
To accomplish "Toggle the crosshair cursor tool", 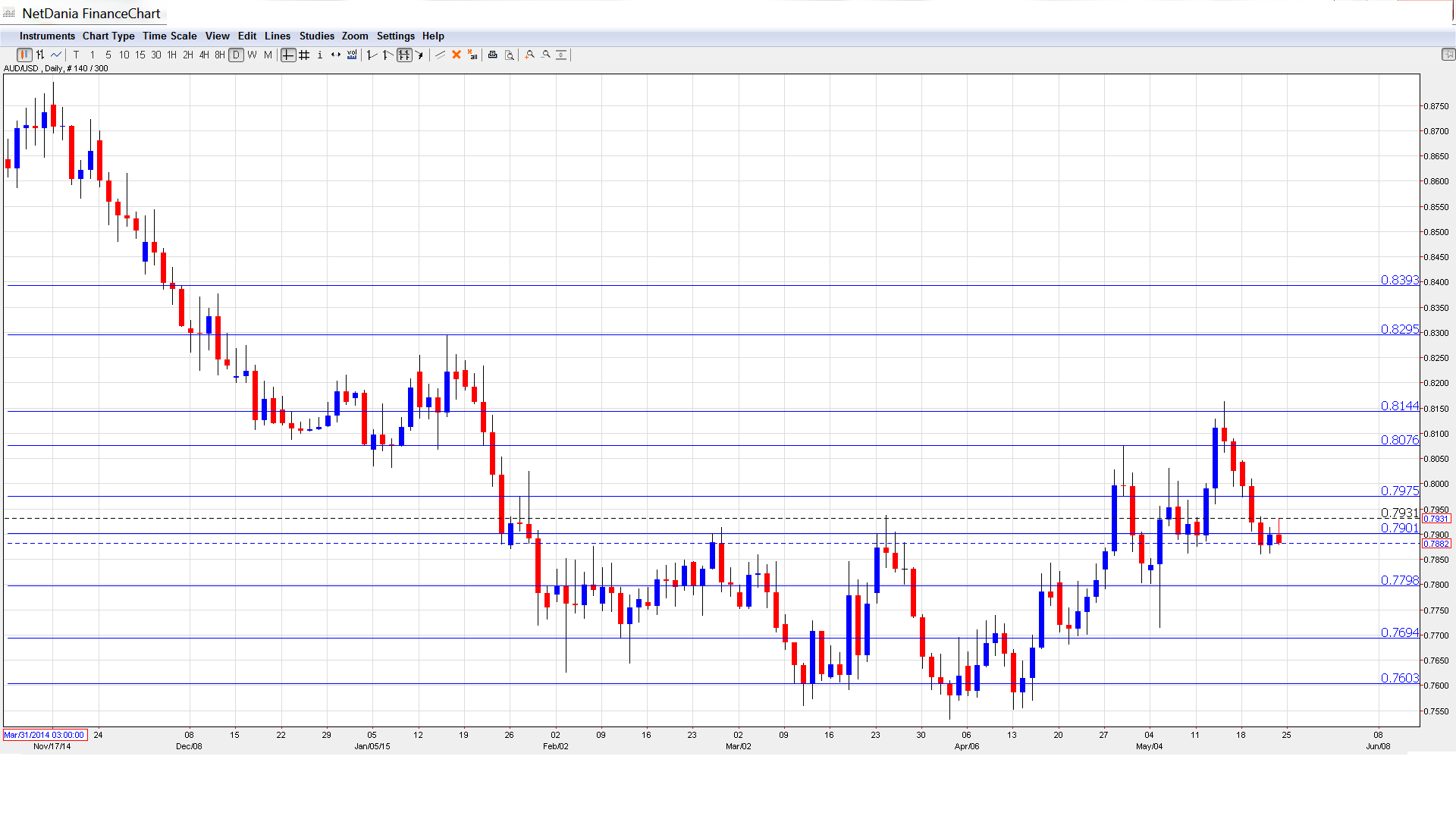I will (288, 55).
